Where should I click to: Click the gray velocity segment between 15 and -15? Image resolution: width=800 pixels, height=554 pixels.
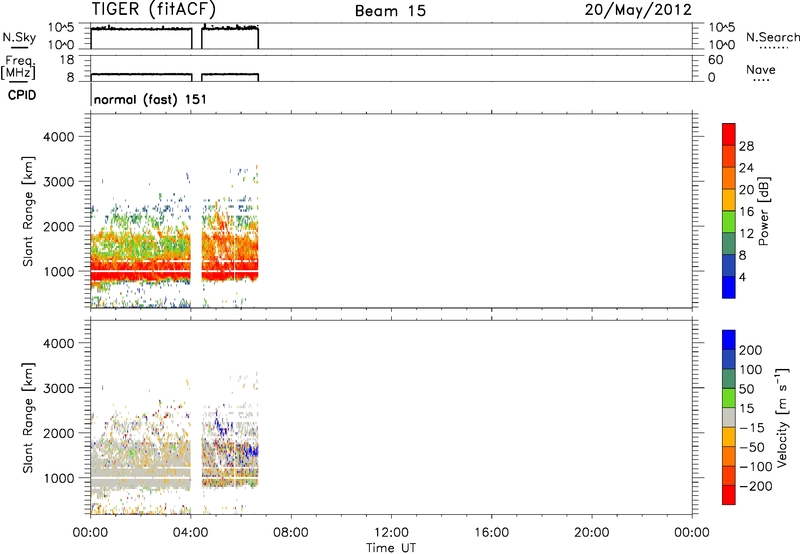729,418
